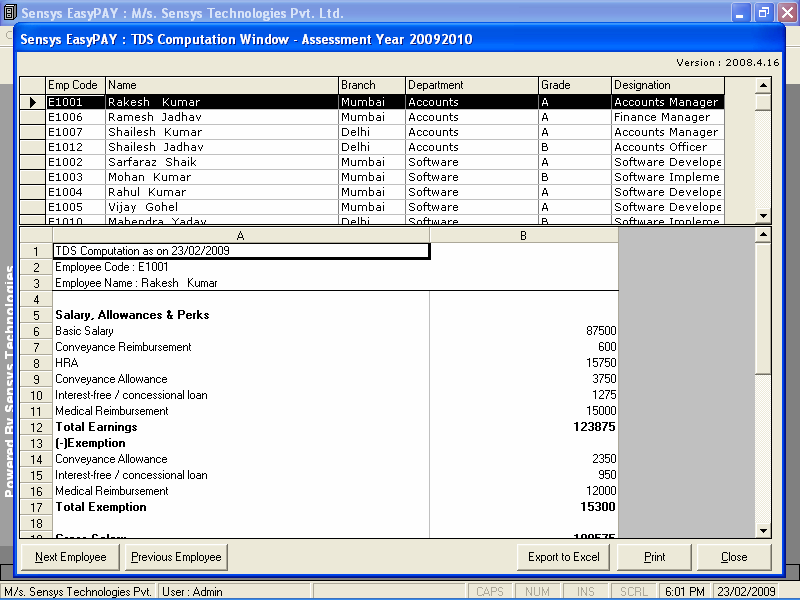Click Employee Name : Rakesh Kumar cell

click(241, 283)
